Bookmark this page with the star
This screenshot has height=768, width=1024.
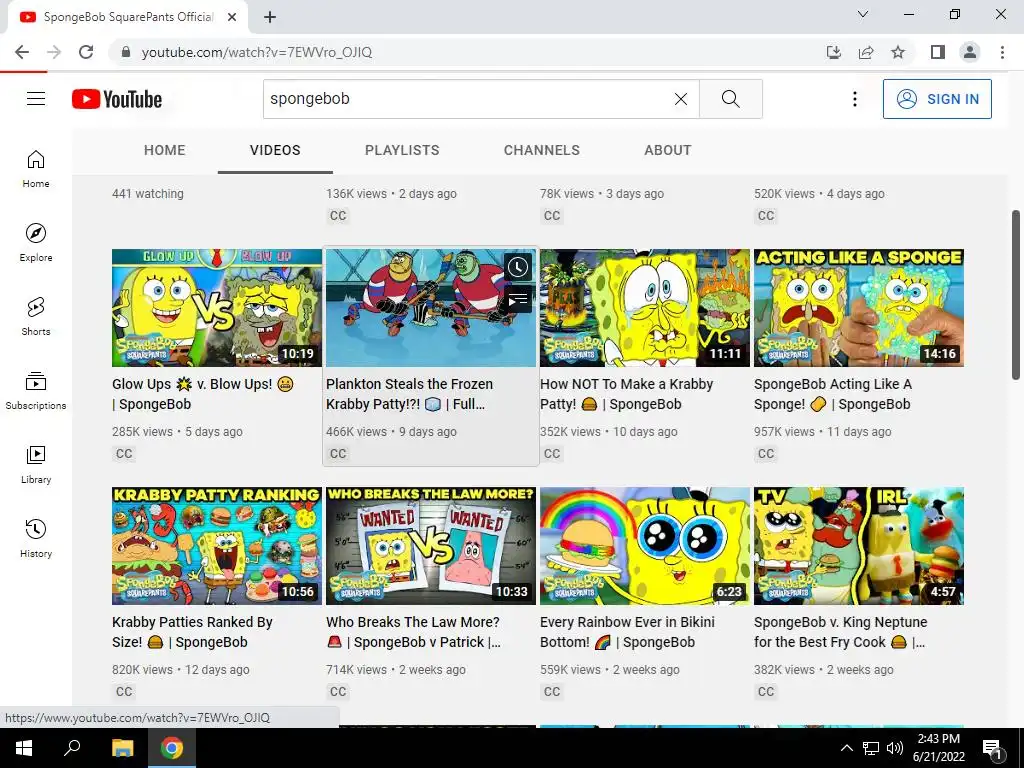pos(898,52)
